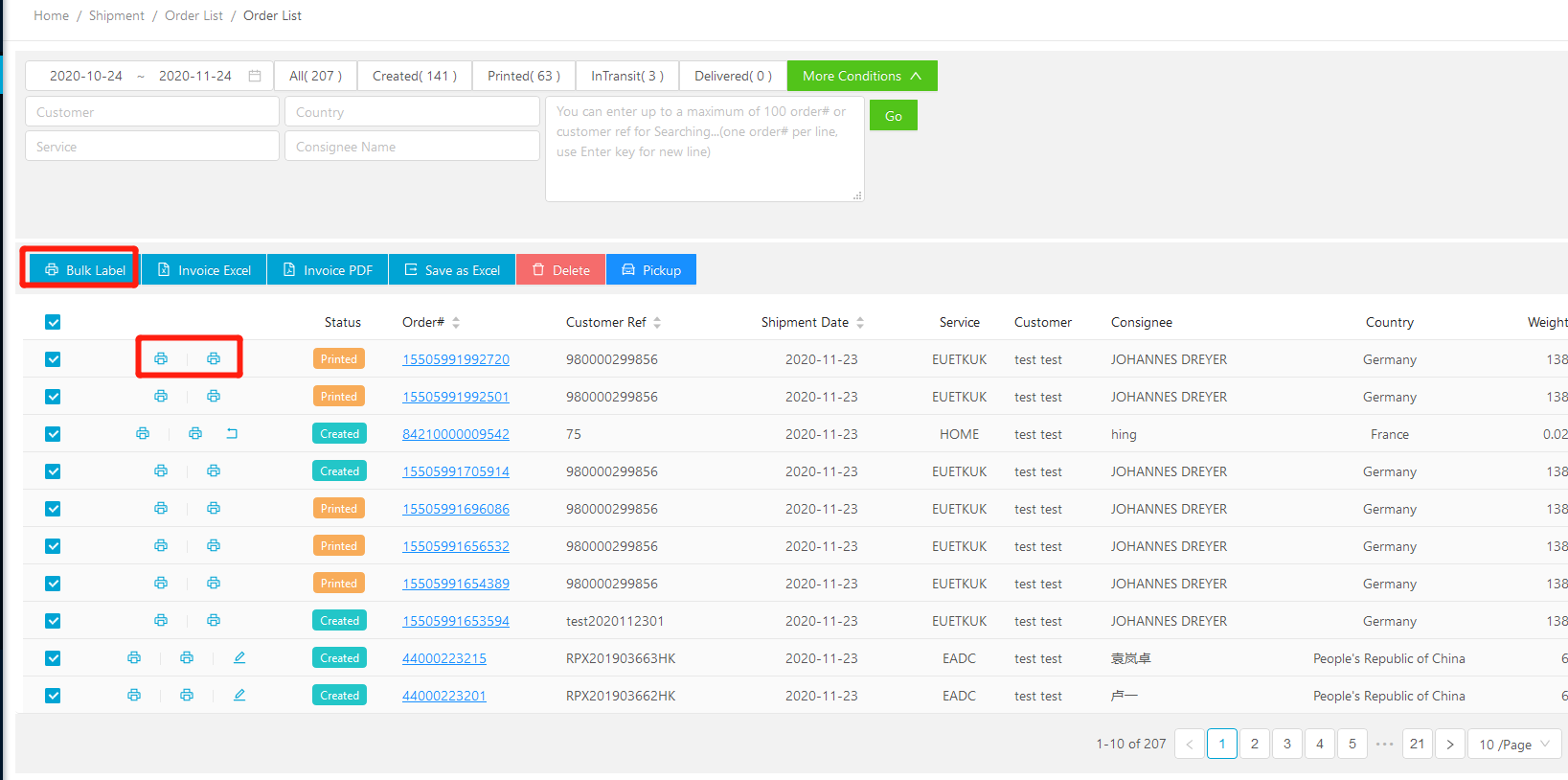Viewport: 1568px width, 780px height.
Task: Uncheck the row for order 15505991654389
Action: click(53, 584)
